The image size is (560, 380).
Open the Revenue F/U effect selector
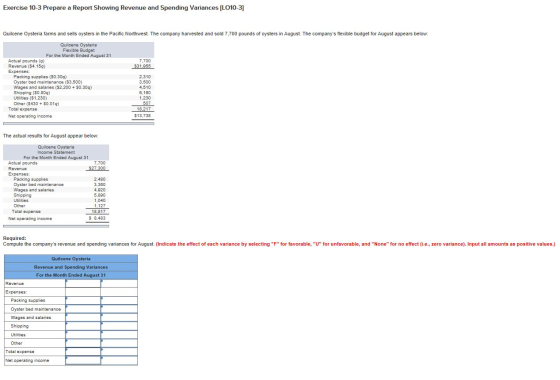point(119,284)
